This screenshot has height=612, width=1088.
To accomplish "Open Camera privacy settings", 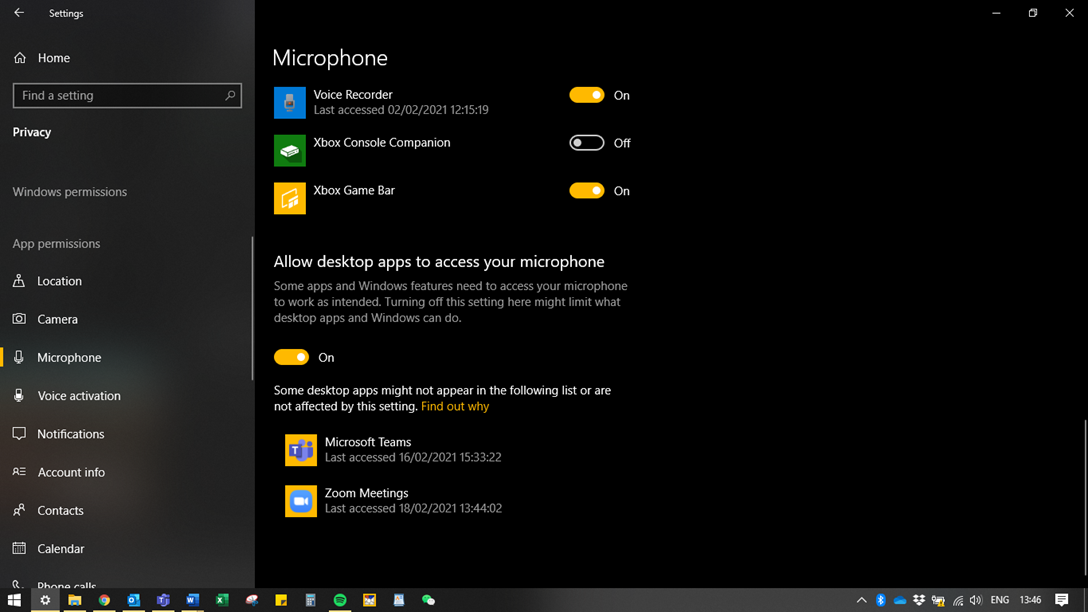I will pyautogui.click(x=57, y=319).
